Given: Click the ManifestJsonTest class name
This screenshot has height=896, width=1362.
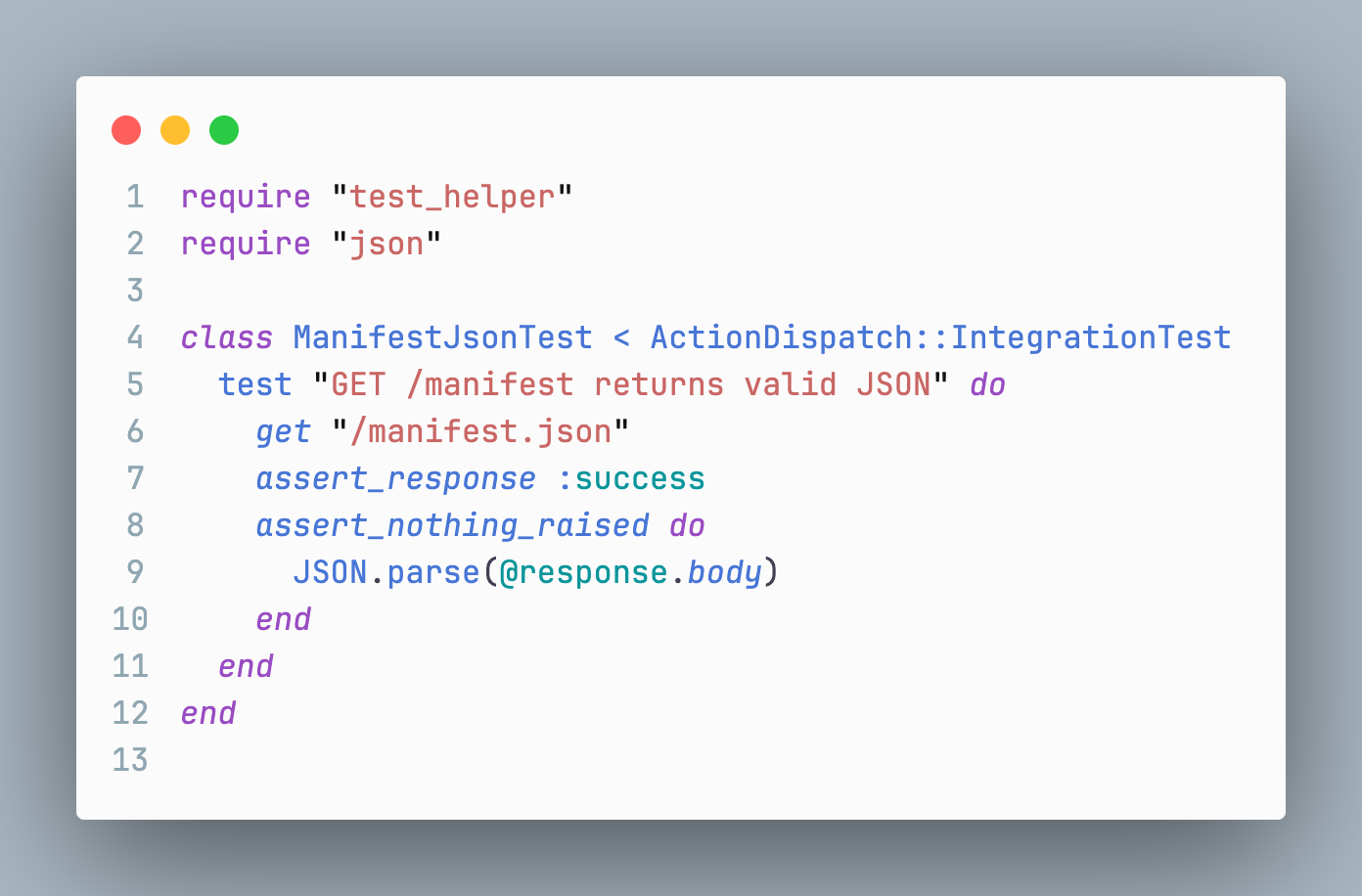Looking at the screenshot, I should point(443,337).
